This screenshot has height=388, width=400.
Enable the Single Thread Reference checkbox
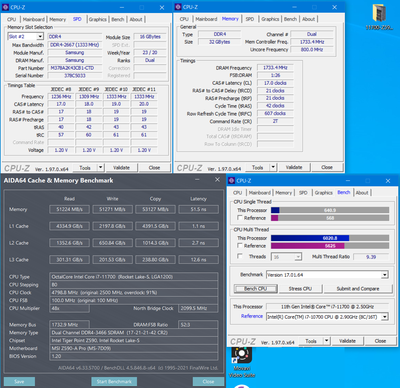point(240,218)
